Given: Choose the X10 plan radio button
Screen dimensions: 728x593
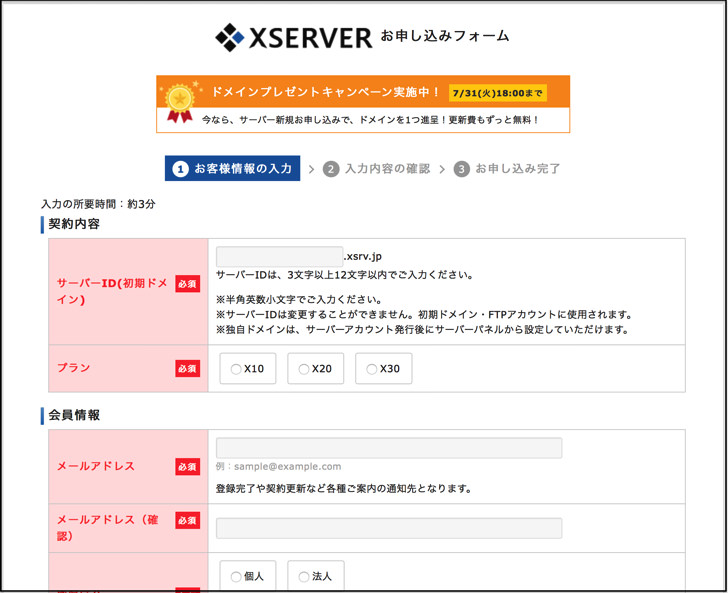Looking at the screenshot, I should point(236,369).
